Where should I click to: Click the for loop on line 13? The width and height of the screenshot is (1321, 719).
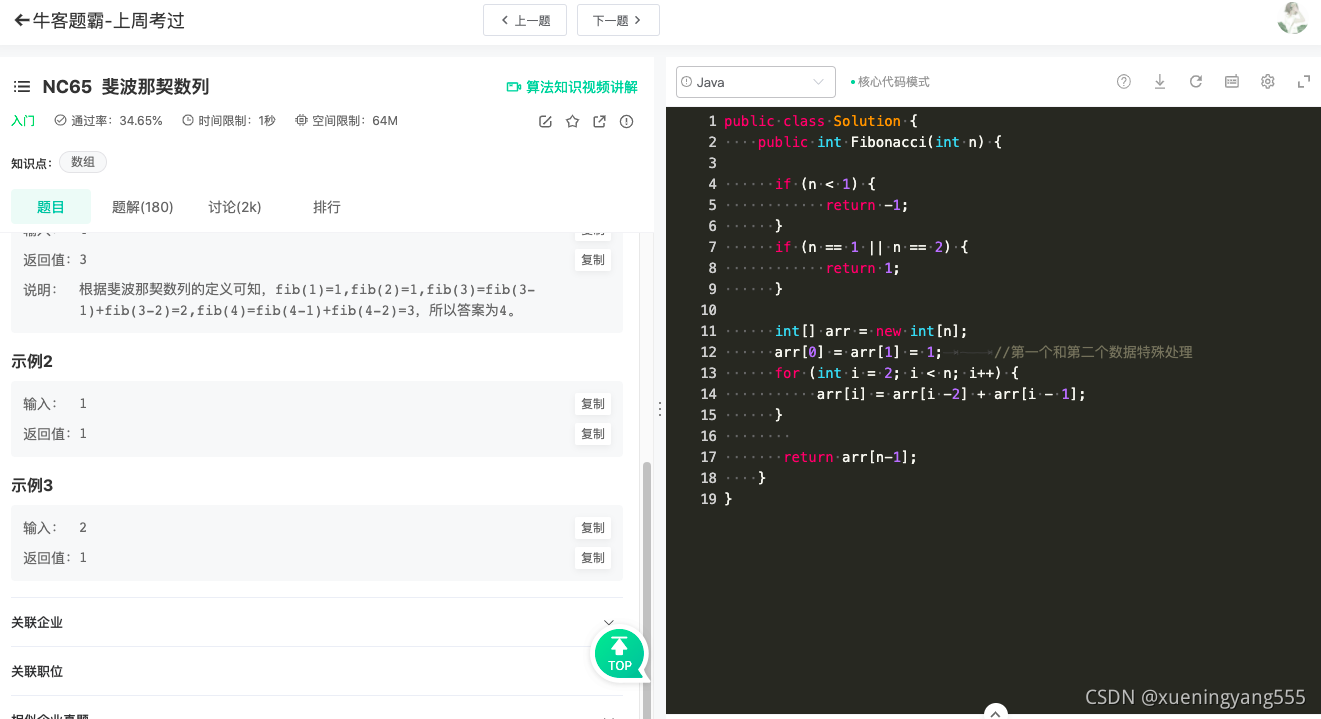pyautogui.click(x=897, y=373)
